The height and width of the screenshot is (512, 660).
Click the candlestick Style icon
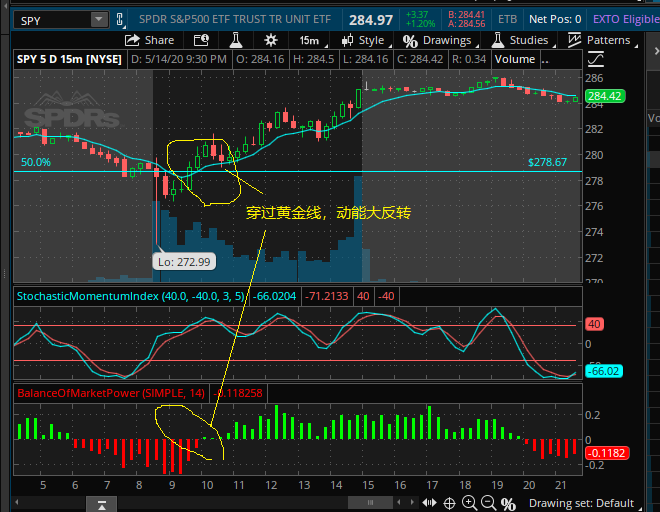[x=347, y=40]
